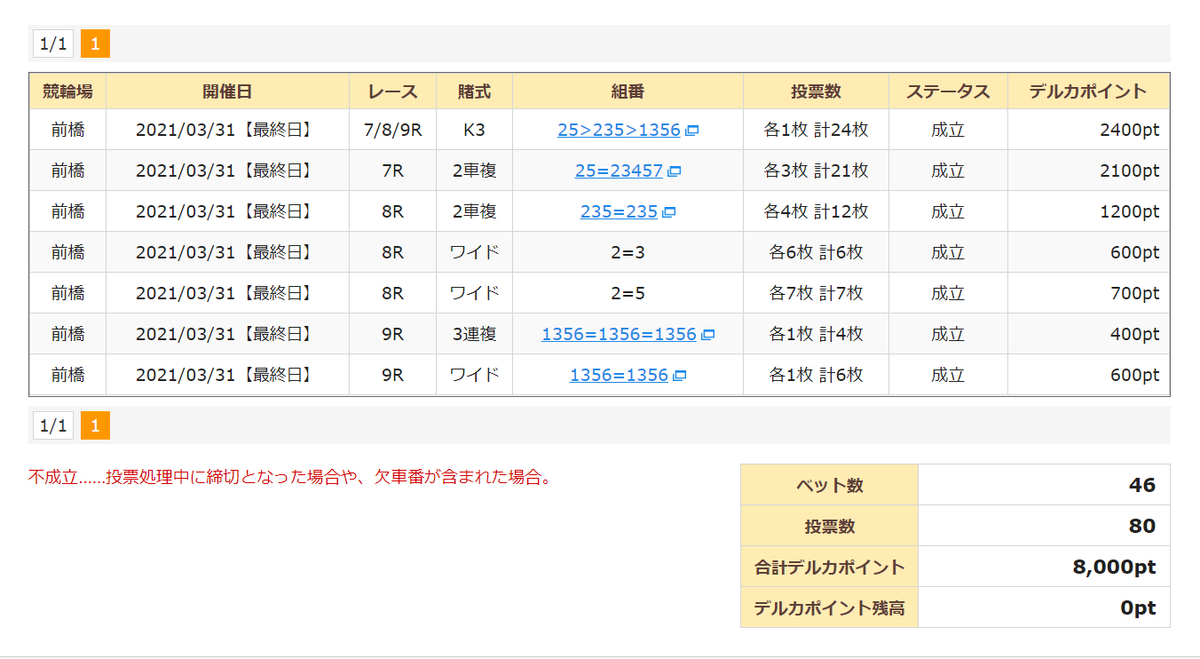Select the 各3枚 計21枚 votes cell

(816, 171)
